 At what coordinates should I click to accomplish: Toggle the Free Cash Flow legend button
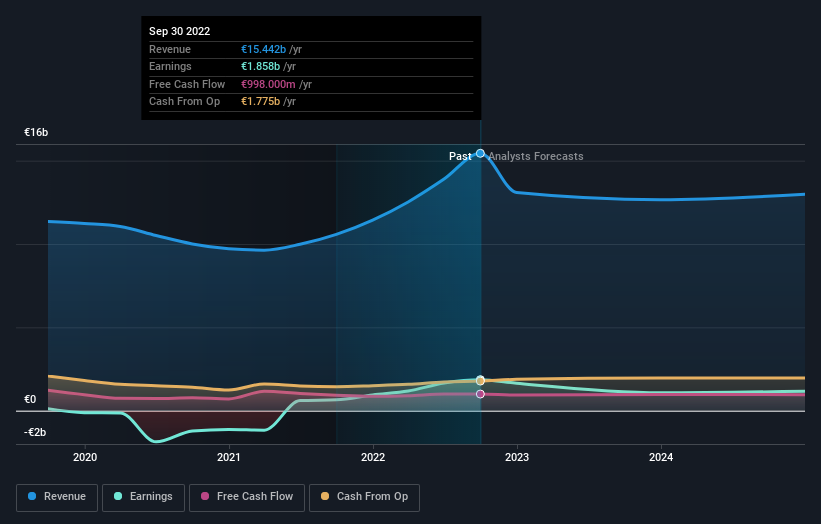247,497
